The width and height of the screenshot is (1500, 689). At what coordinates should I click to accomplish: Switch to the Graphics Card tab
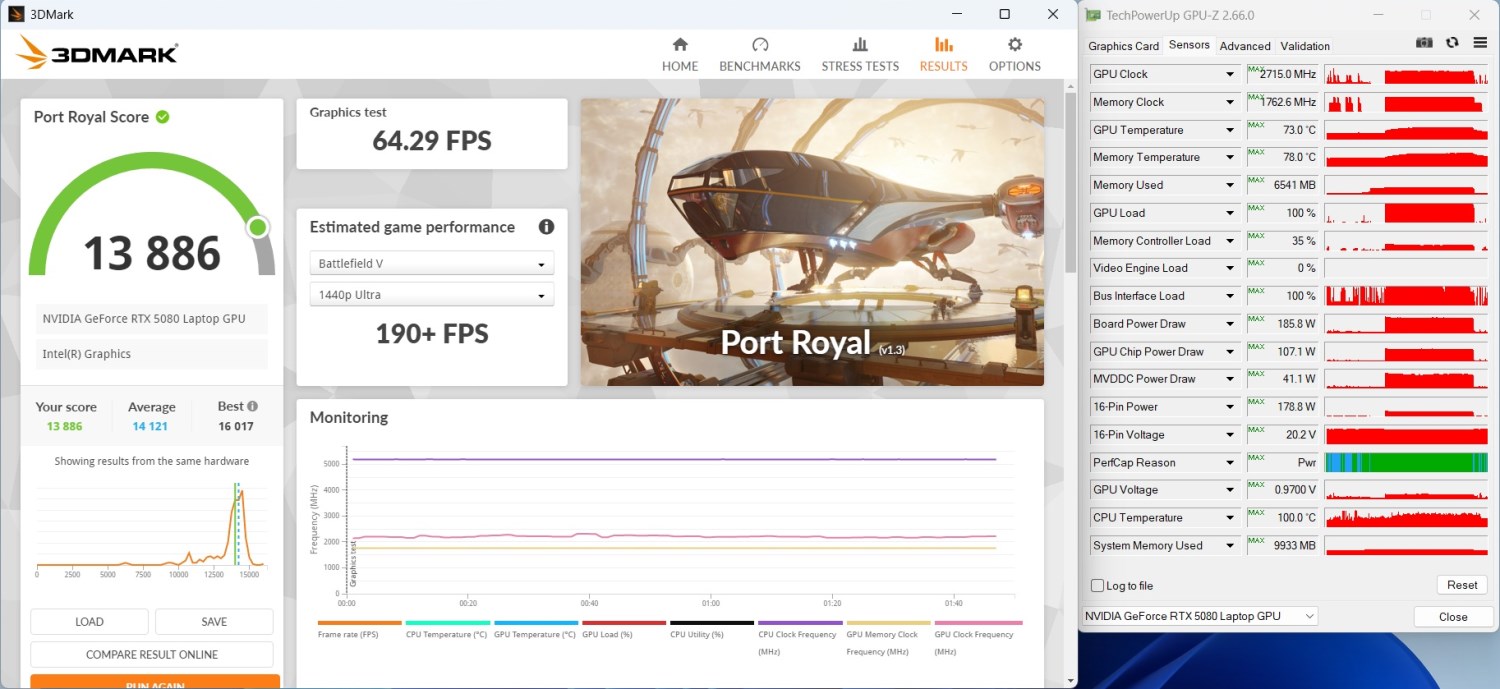pos(1123,46)
